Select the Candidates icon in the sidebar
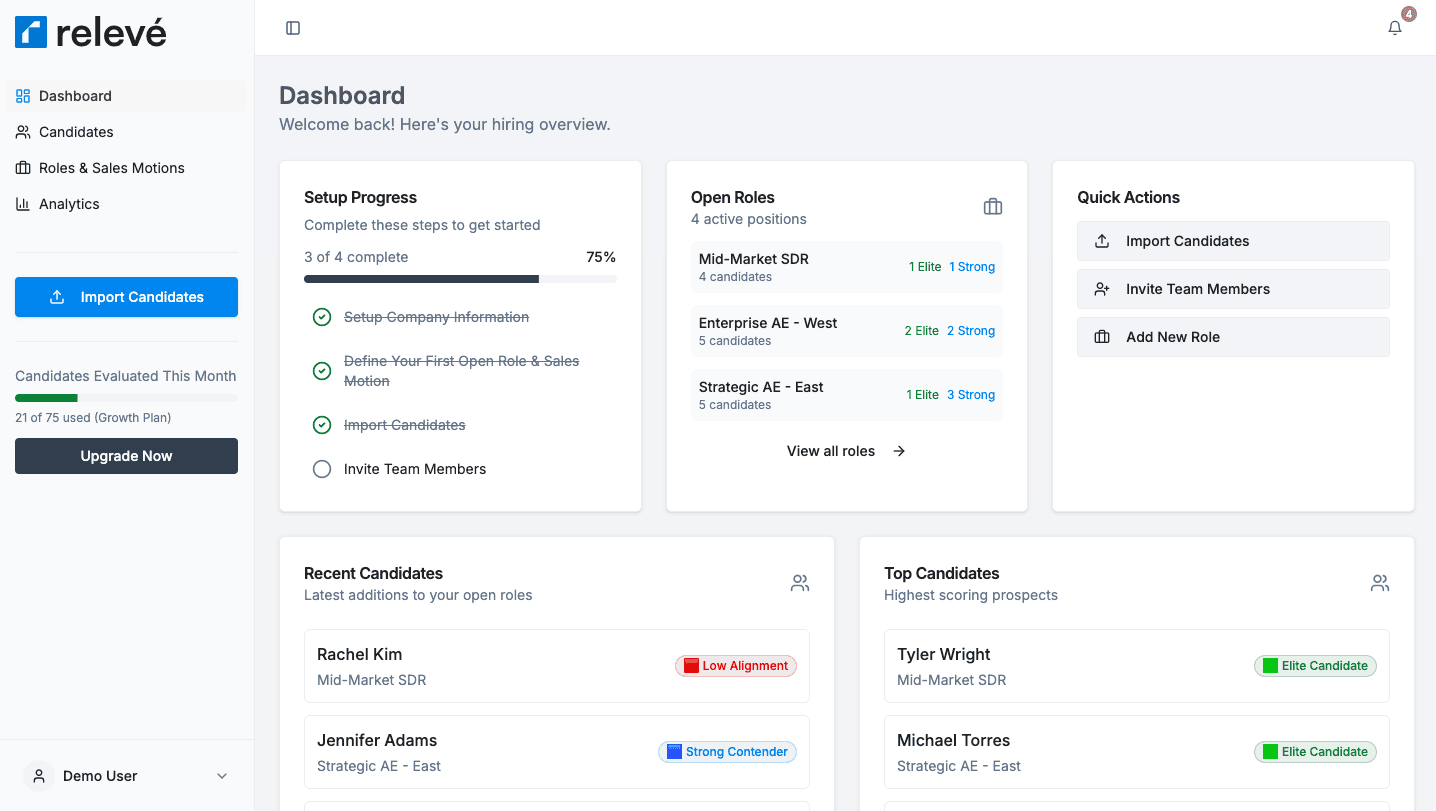This screenshot has width=1436, height=811. click(x=21, y=132)
